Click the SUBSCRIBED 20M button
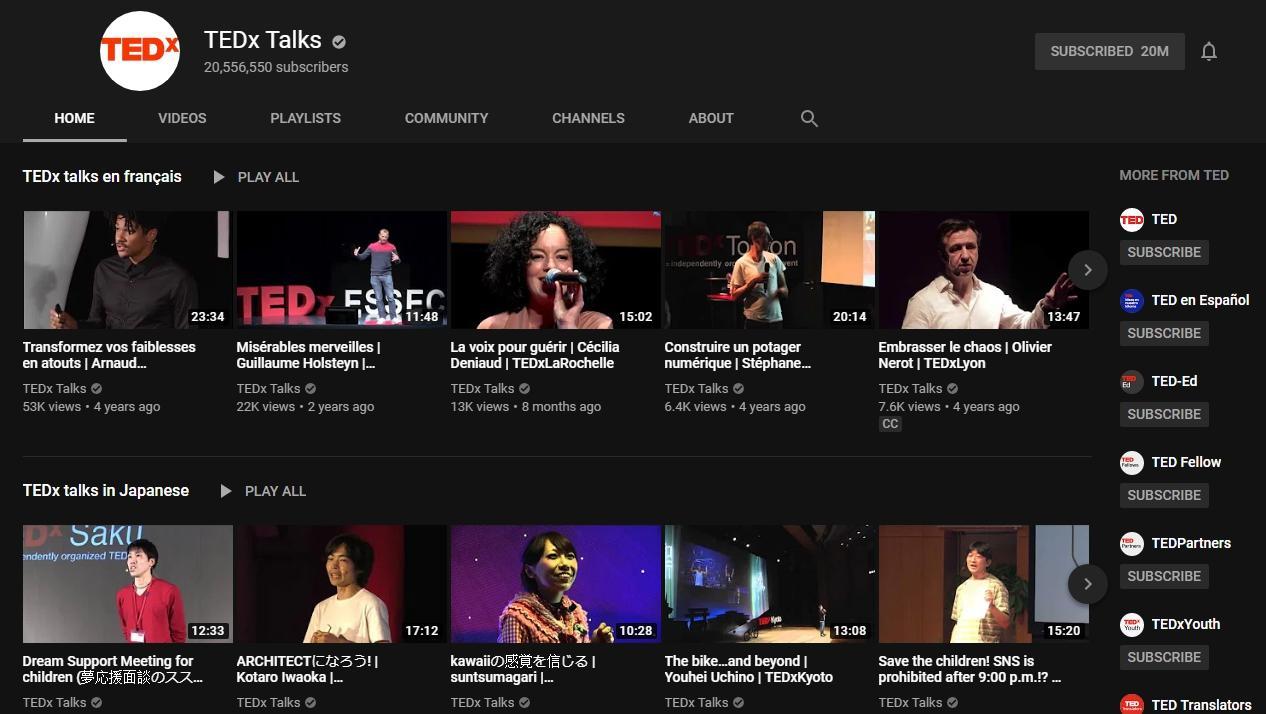 click(x=1110, y=51)
